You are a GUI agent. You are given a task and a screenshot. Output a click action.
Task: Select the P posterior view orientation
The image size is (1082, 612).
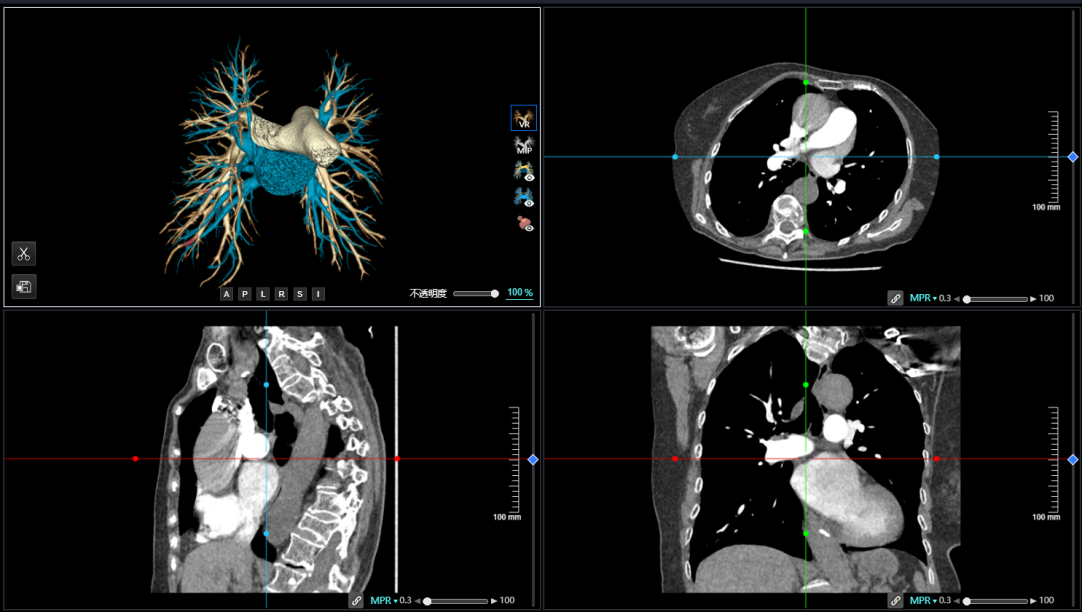coord(245,294)
